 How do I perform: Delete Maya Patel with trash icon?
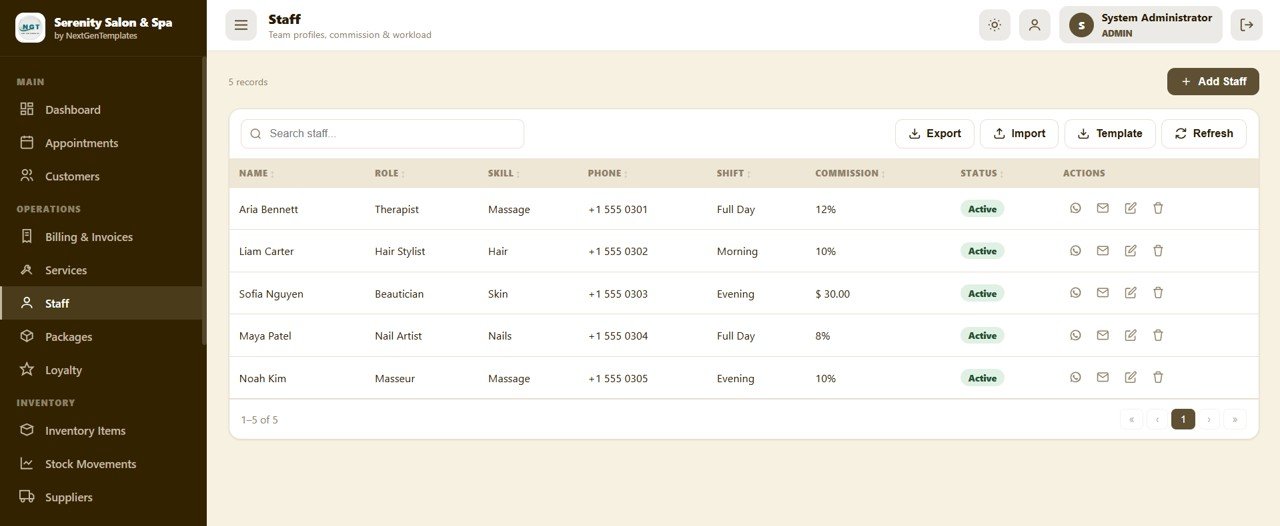click(x=1158, y=335)
